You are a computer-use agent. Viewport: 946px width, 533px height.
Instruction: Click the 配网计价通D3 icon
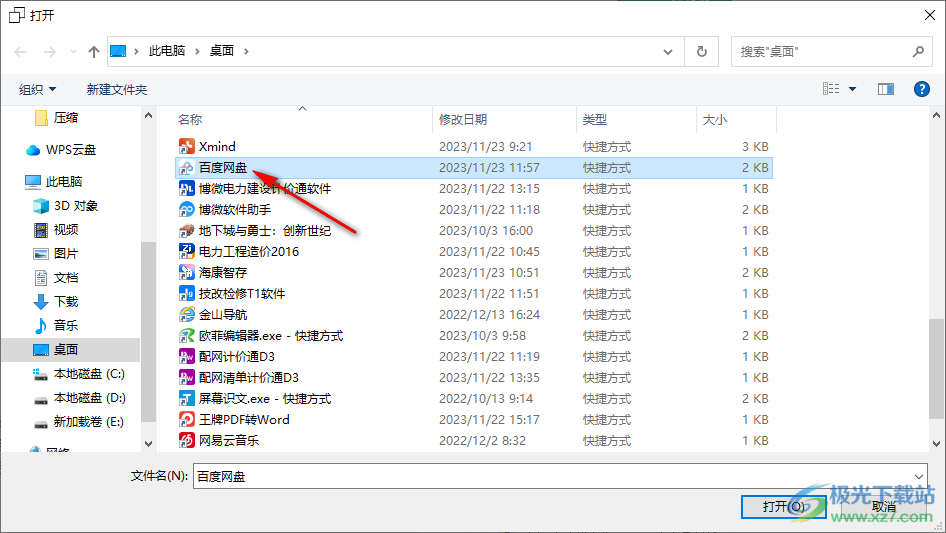click(186, 356)
